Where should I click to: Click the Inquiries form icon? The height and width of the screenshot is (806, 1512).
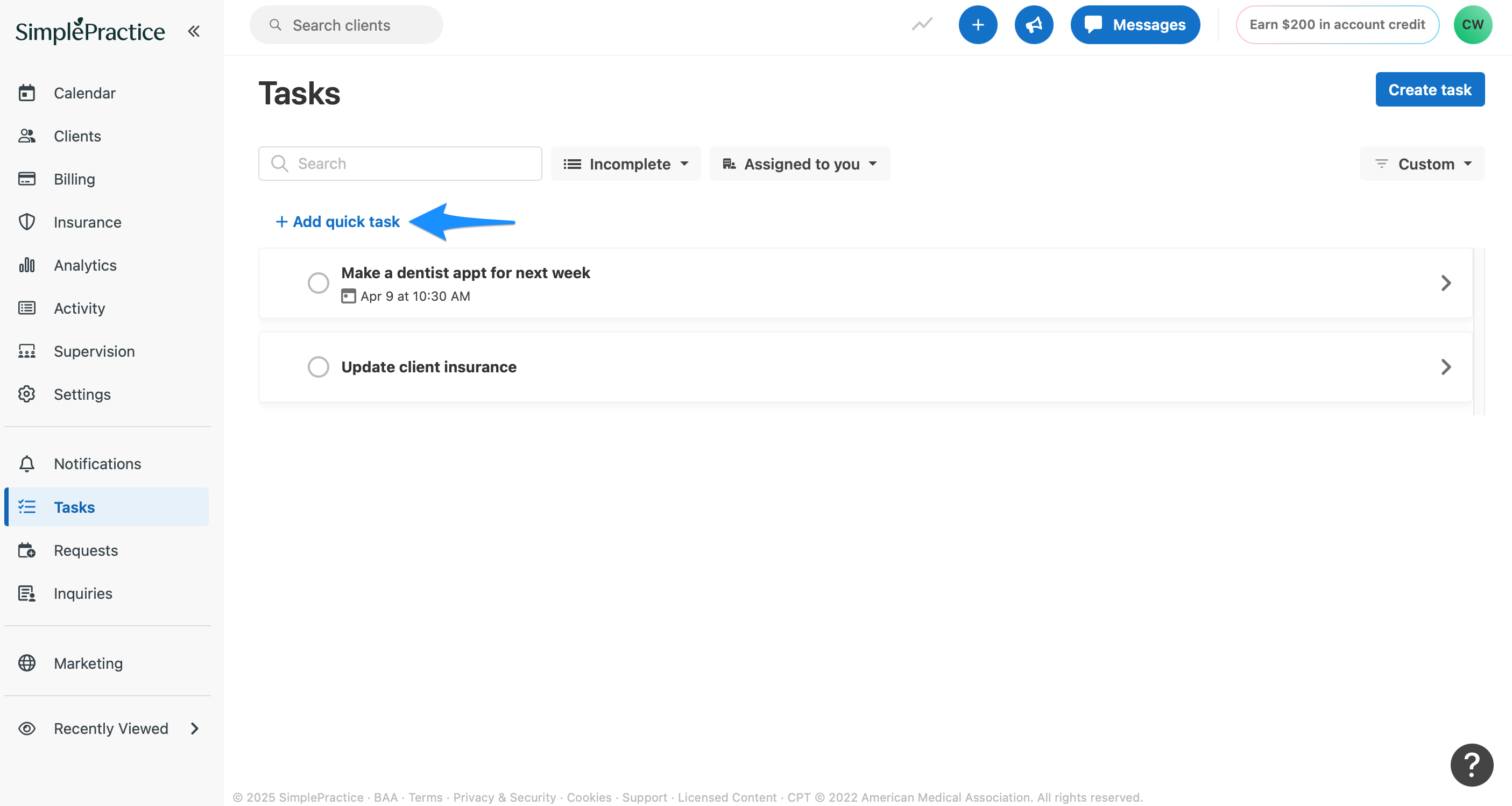27,593
